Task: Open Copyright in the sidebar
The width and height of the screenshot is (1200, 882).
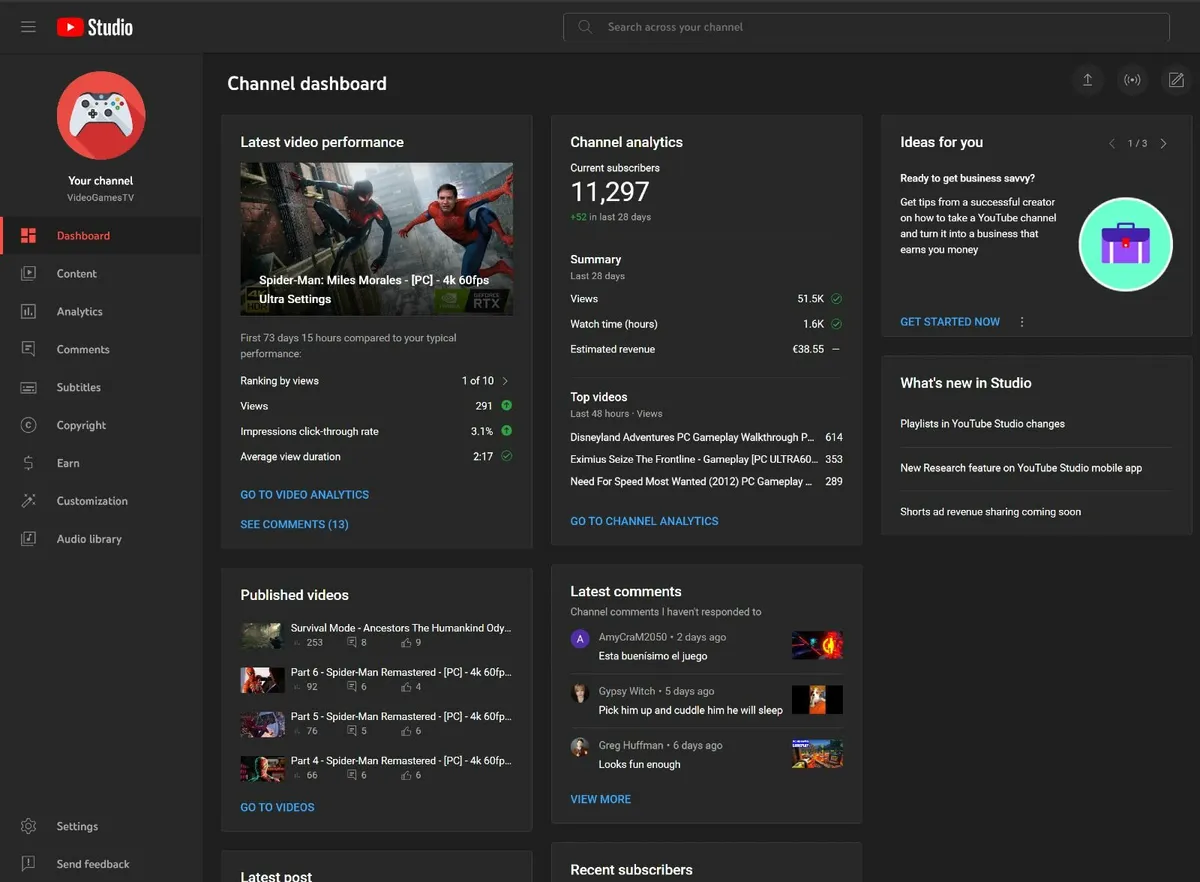Action: click(100, 426)
